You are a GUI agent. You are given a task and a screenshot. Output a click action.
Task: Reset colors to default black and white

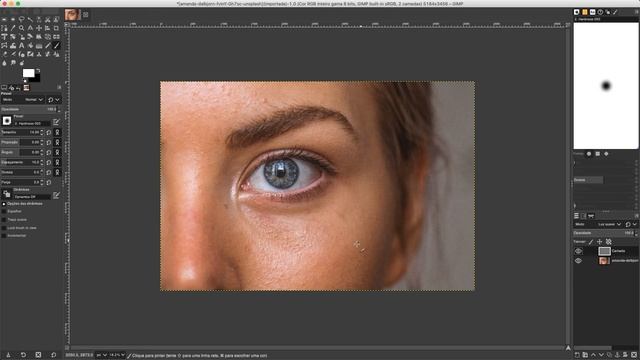pos(25,80)
